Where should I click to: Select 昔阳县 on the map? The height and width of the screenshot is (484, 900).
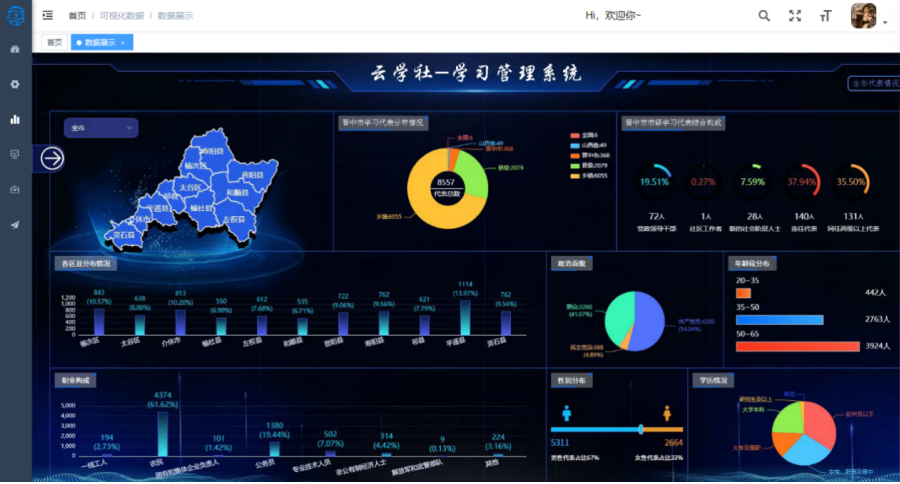[x=252, y=175]
